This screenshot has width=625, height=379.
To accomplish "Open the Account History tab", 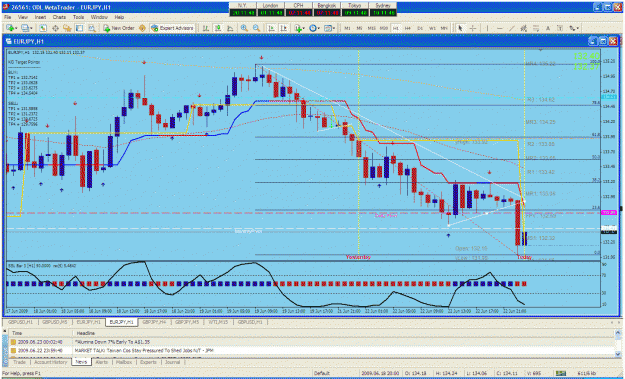I will point(51,362).
